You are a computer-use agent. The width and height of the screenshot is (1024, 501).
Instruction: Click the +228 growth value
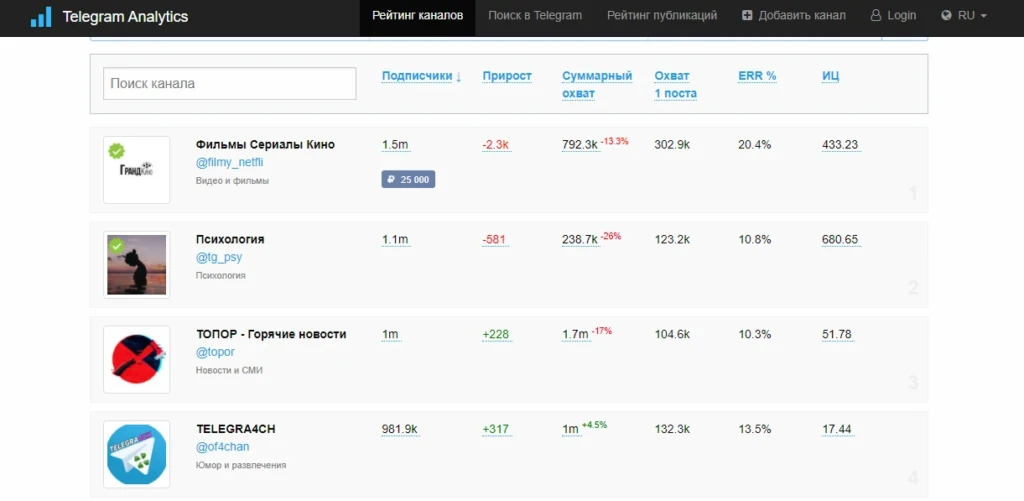point(496,334)
